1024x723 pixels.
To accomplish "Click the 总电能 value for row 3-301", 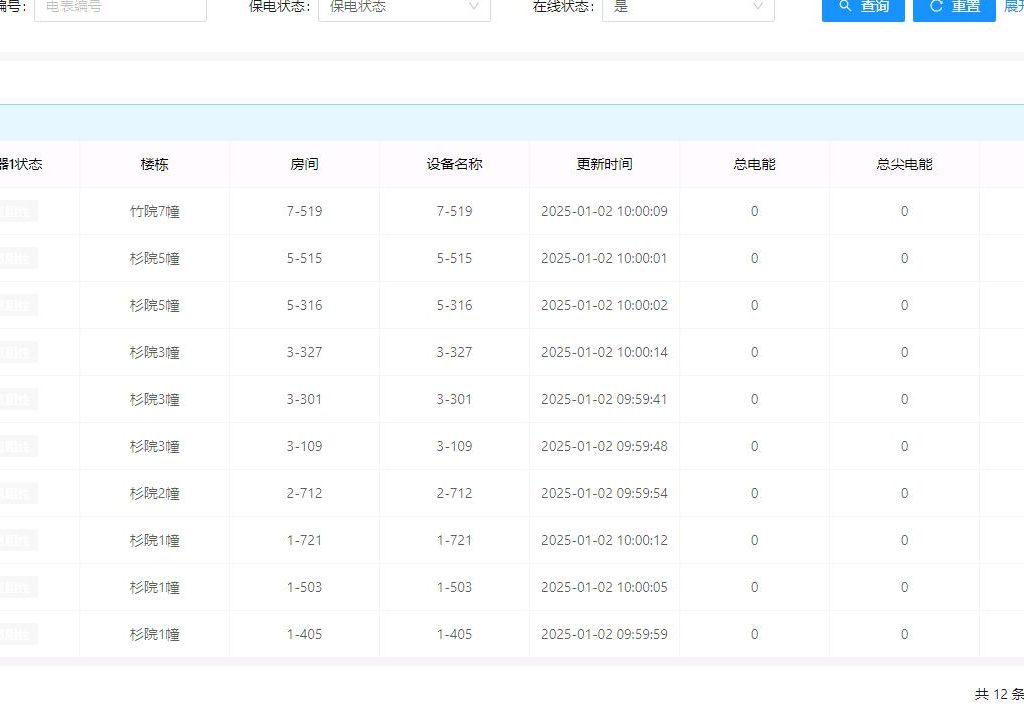I will coord(754,400).
